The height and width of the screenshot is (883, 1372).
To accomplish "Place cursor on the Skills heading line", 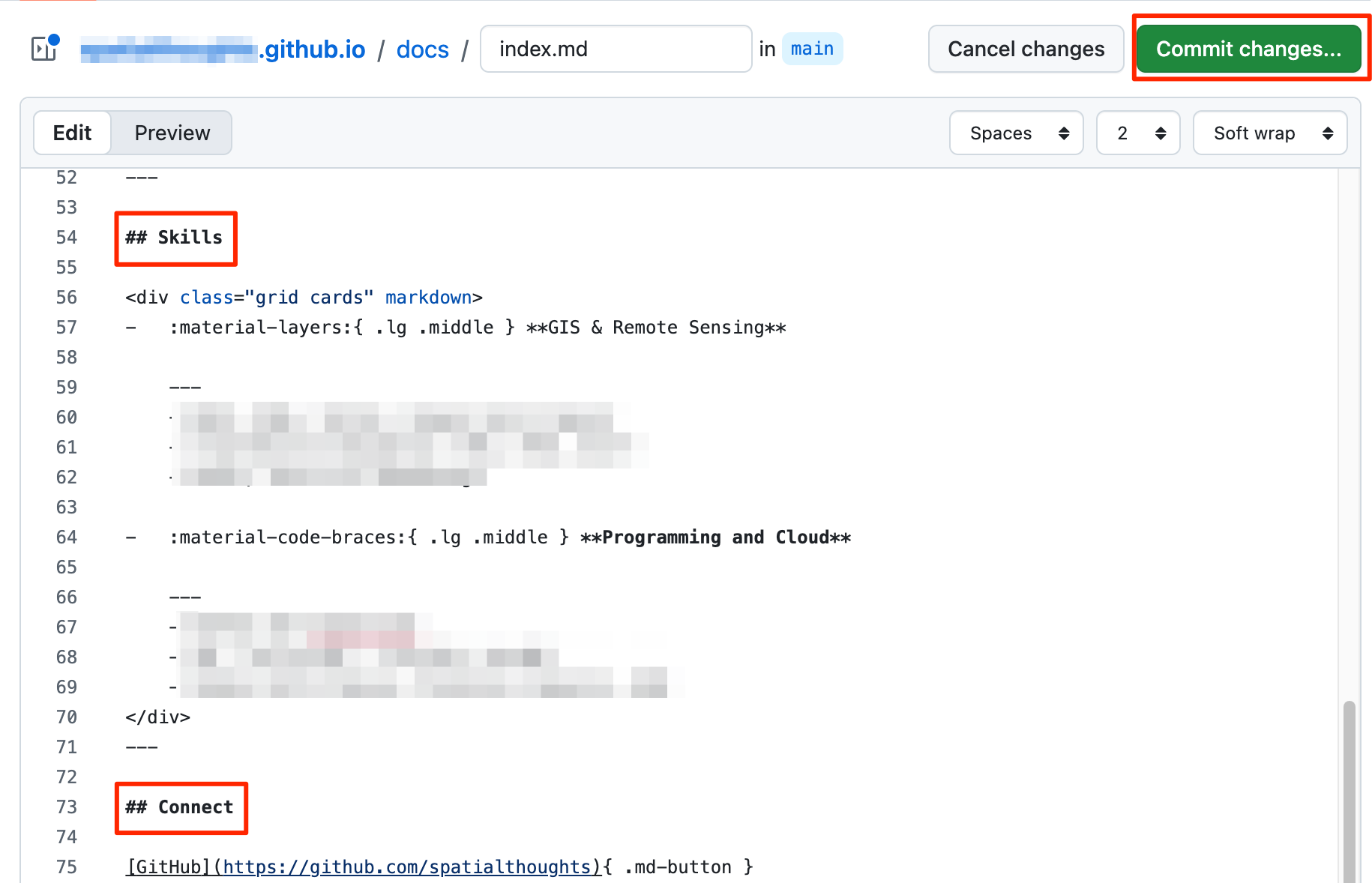I will 175,238.
